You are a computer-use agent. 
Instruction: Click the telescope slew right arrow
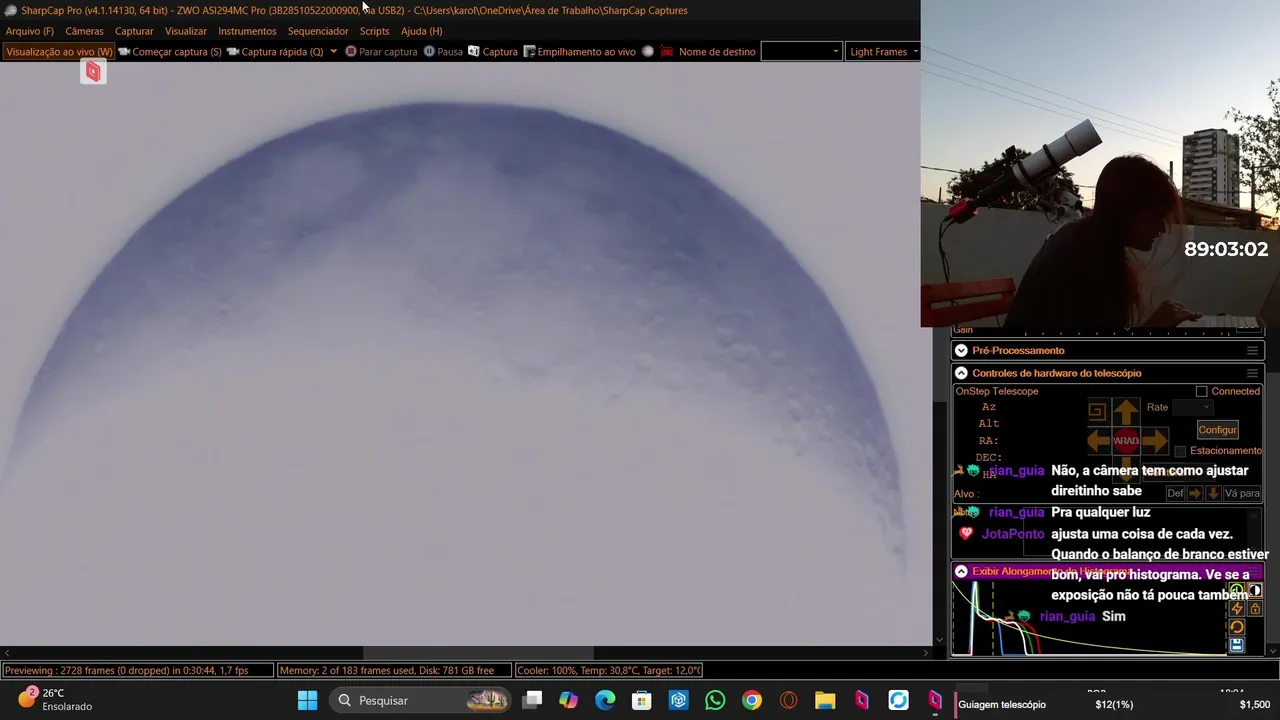pyautogui.click(x=1155, y=440)
